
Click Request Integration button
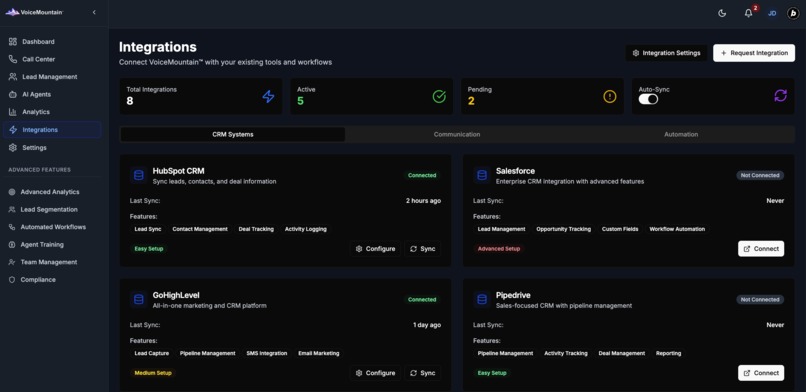point(754,53)
